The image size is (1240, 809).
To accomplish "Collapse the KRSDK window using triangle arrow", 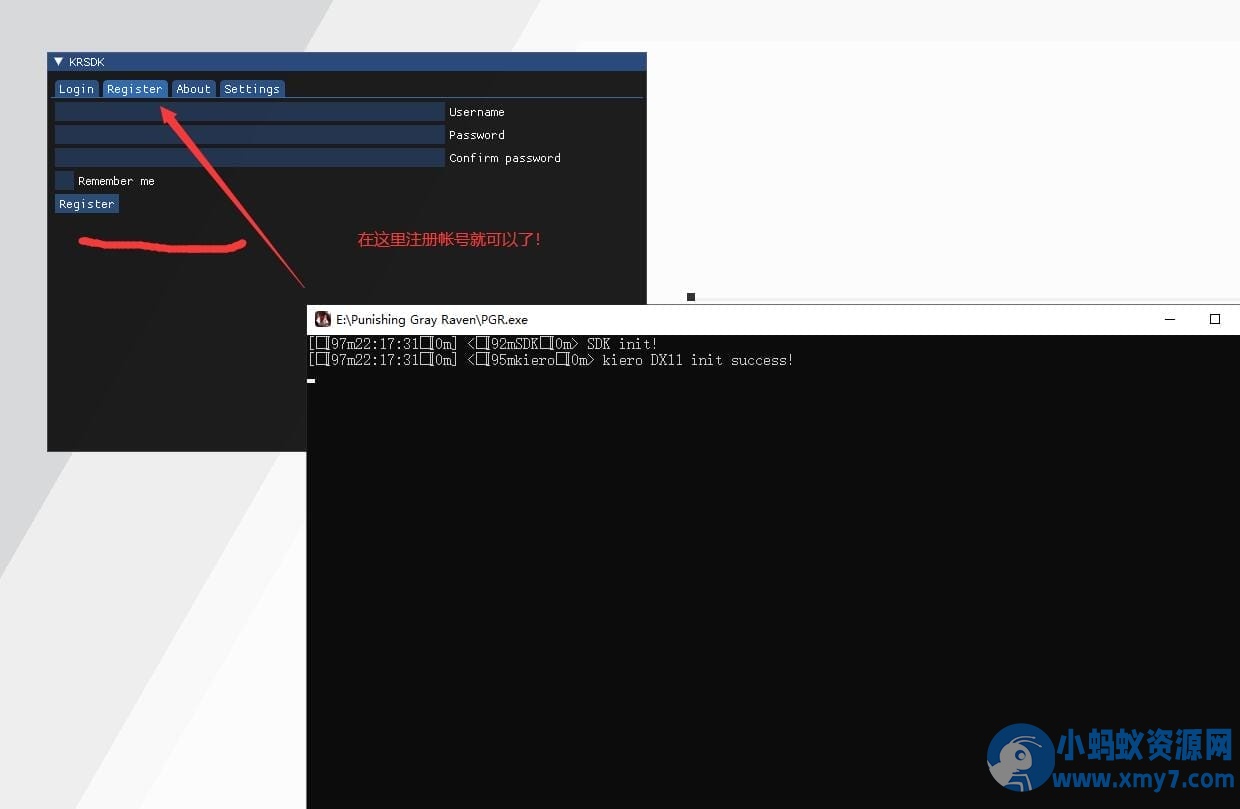I will 58,62.
